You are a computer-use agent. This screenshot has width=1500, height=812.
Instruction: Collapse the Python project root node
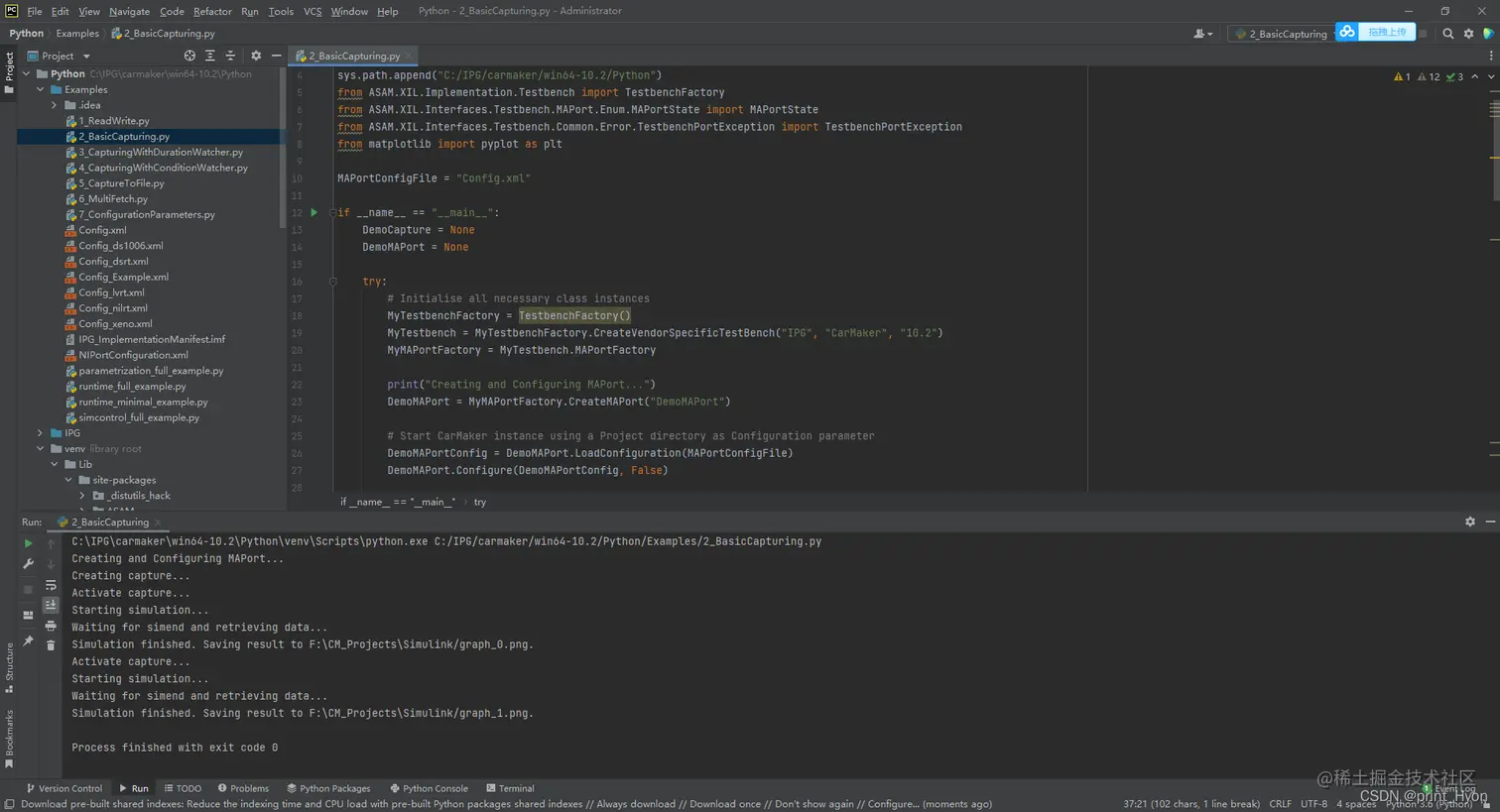[27, 73]
